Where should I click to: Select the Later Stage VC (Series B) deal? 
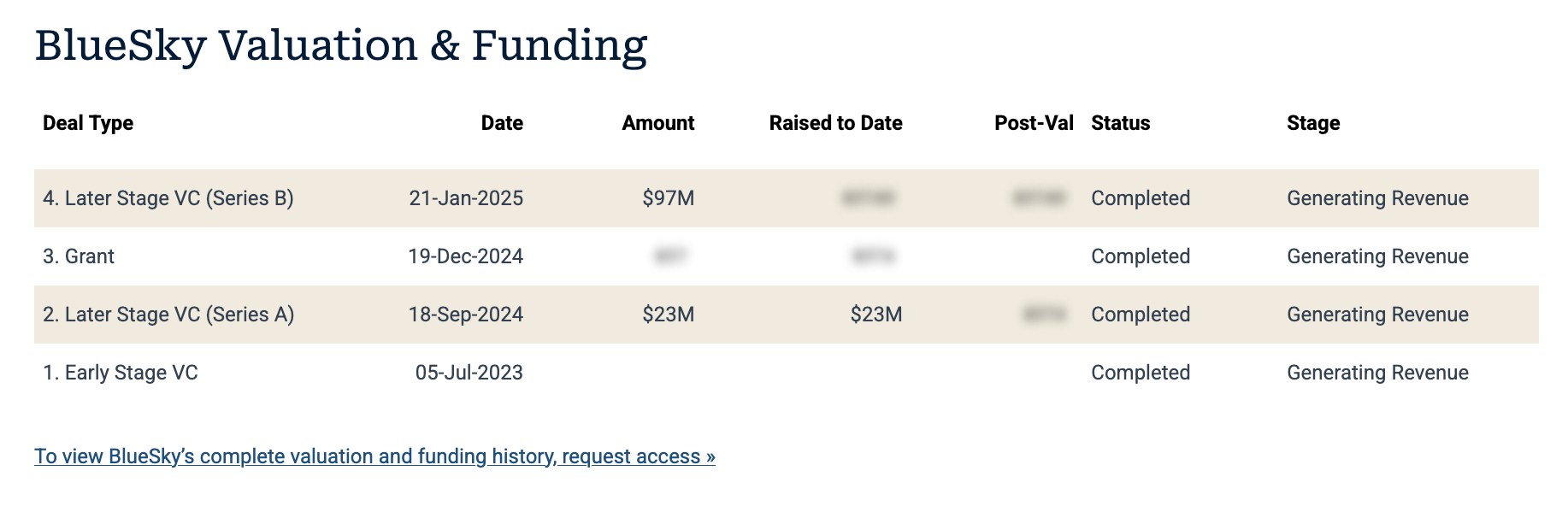point(168,198)
